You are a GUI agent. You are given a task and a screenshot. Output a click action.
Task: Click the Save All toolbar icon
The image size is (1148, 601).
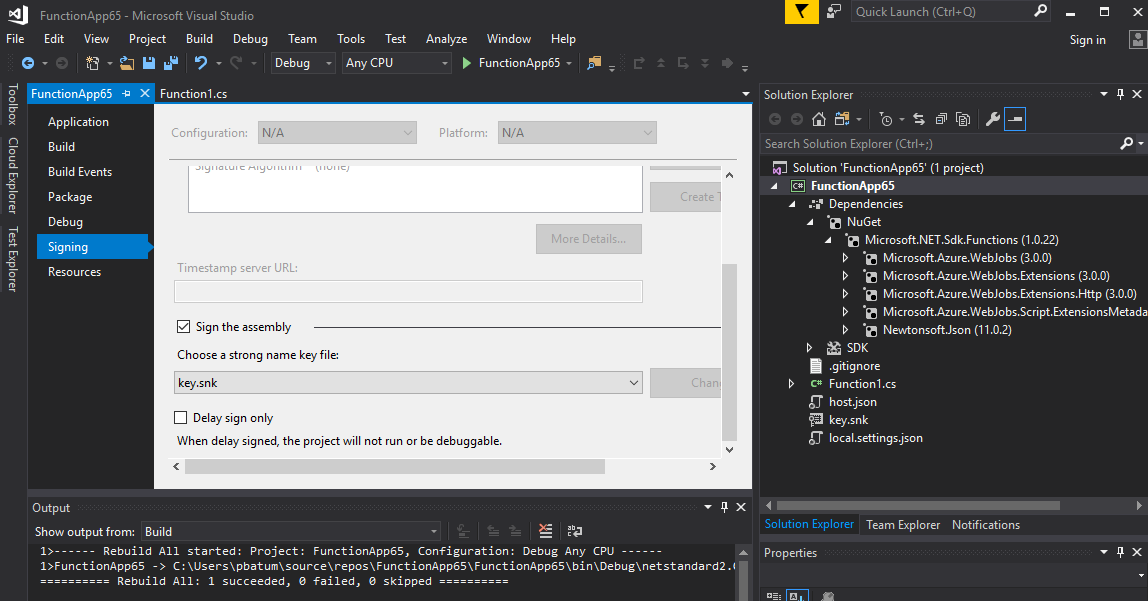169,62
